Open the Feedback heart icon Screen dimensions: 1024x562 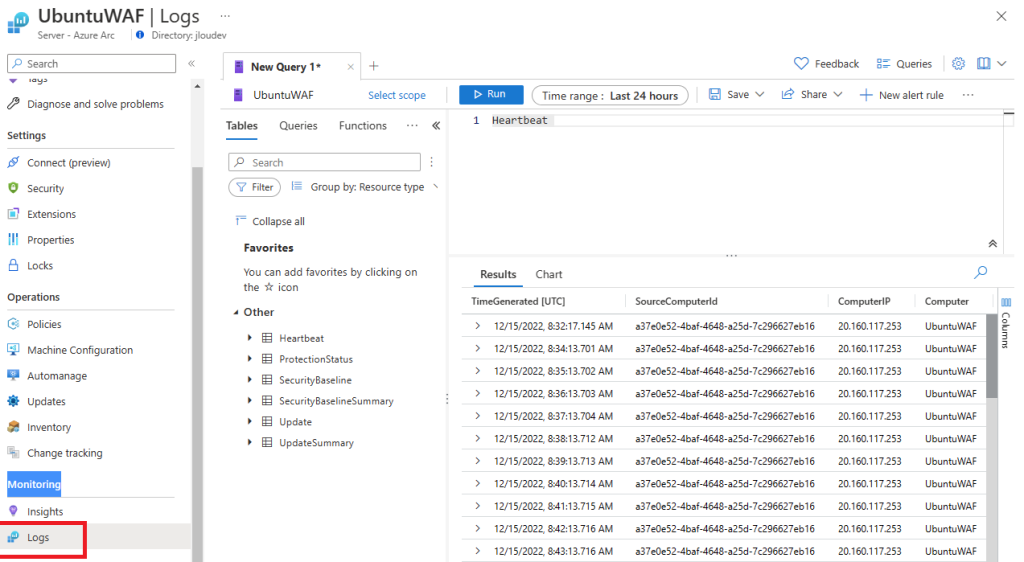click(x=801, y=63)
